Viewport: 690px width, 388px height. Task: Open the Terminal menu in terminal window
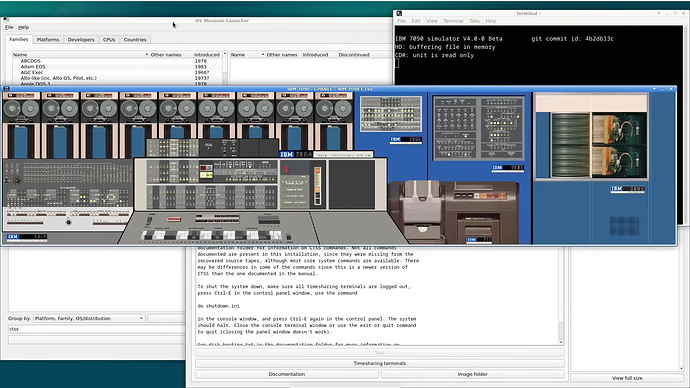coord(453,21)
